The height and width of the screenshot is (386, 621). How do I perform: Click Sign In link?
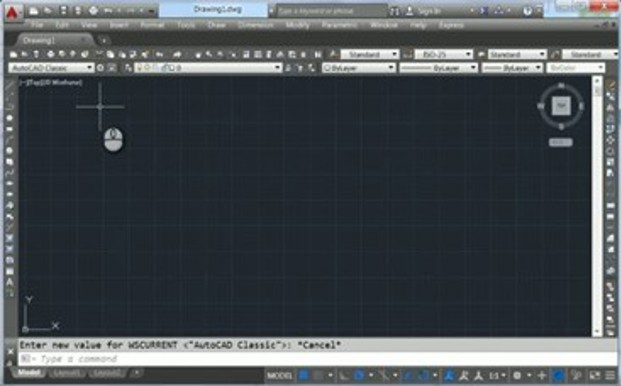[429, 11]
